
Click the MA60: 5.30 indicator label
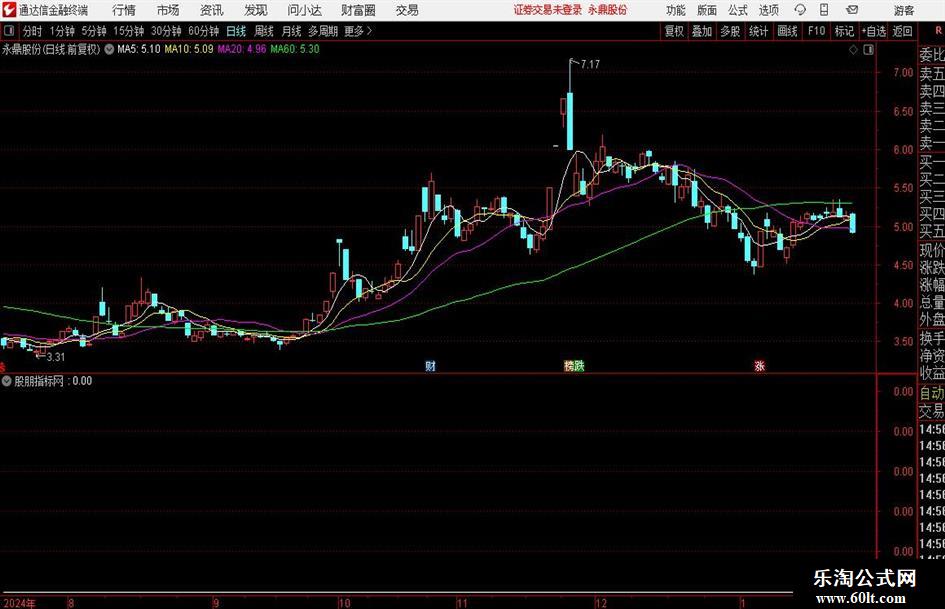pyautogui.click(x=295, y=49)
